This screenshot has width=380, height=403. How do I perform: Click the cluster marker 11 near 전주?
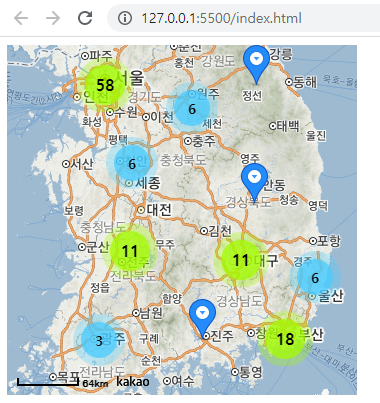[130, 251]
